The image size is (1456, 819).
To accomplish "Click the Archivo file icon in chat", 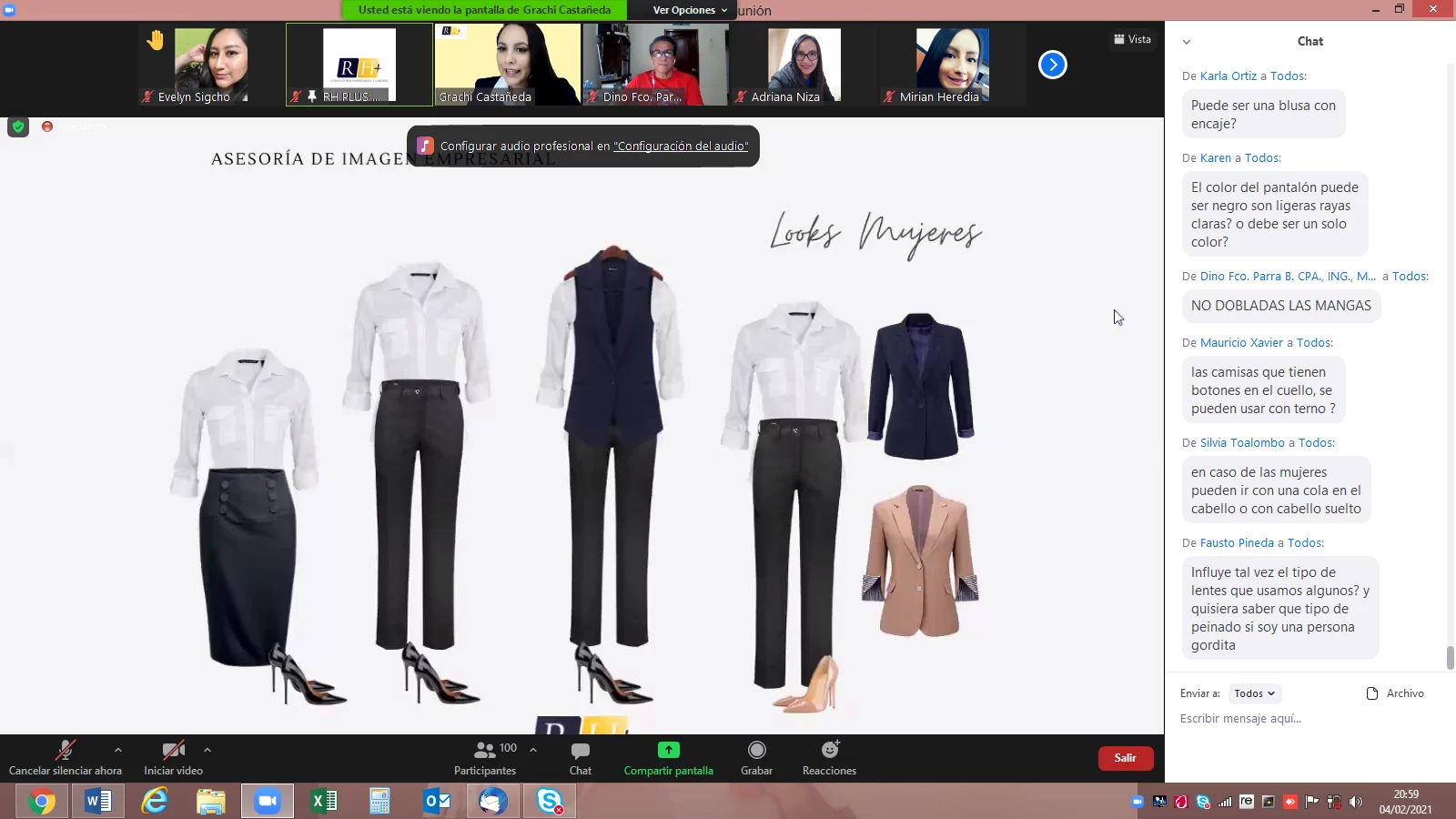I will click(1372, 693).
